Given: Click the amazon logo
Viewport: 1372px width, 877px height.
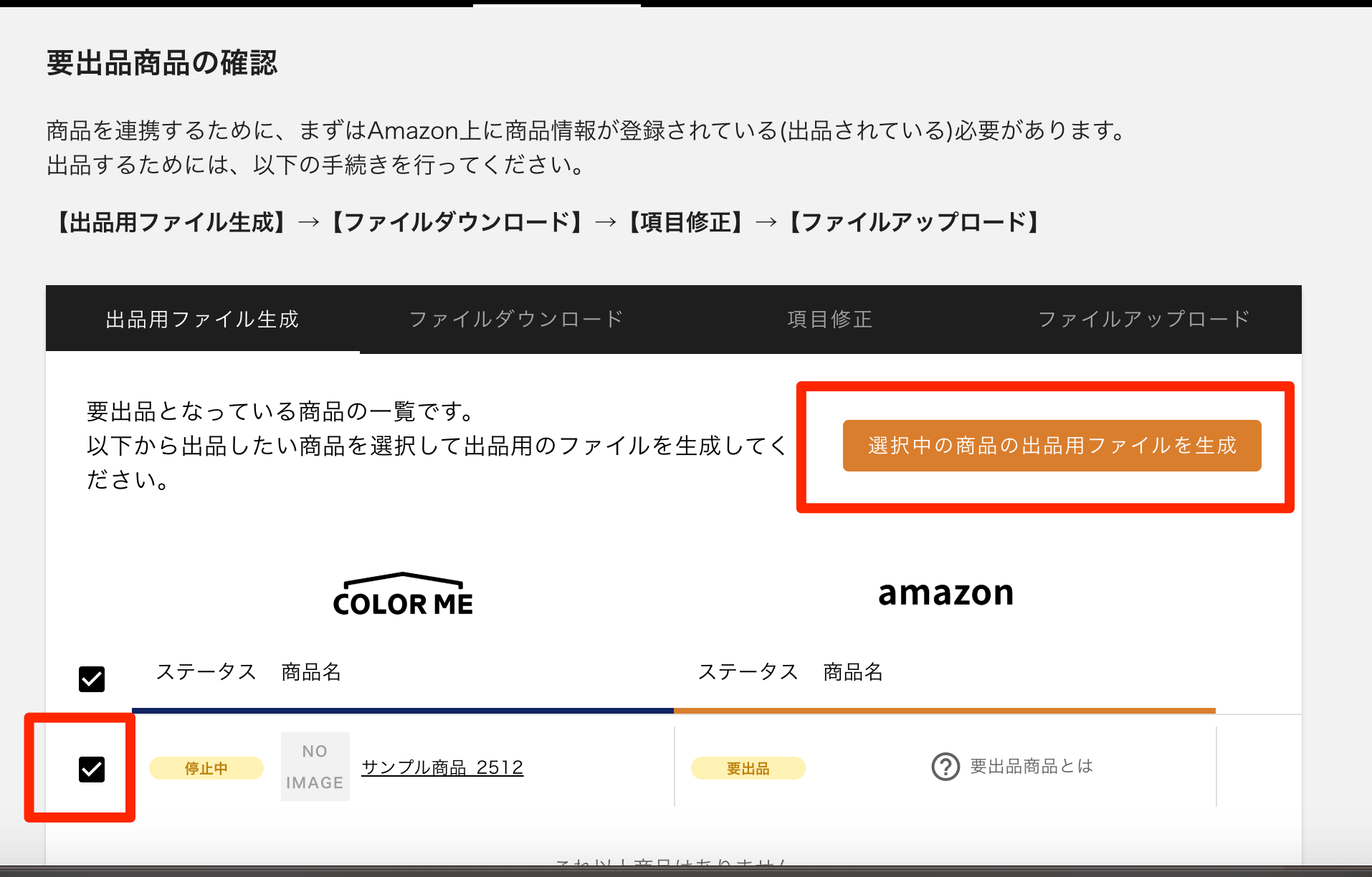Looking at the screenshot, I should coord(945,593).
